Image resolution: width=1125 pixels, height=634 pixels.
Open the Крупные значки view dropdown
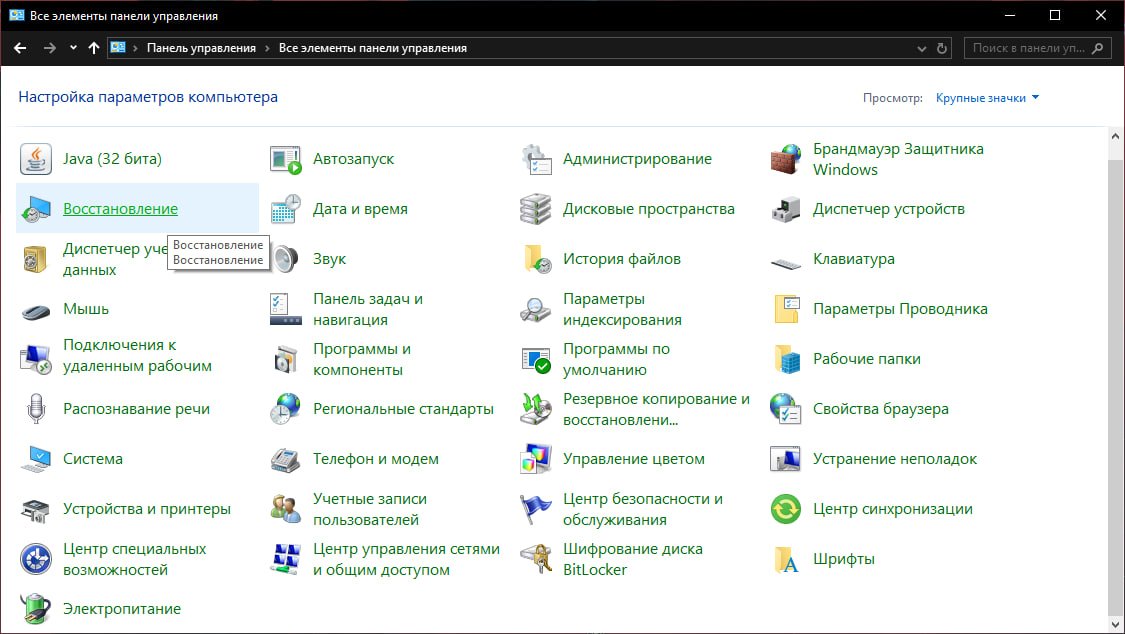987,98
